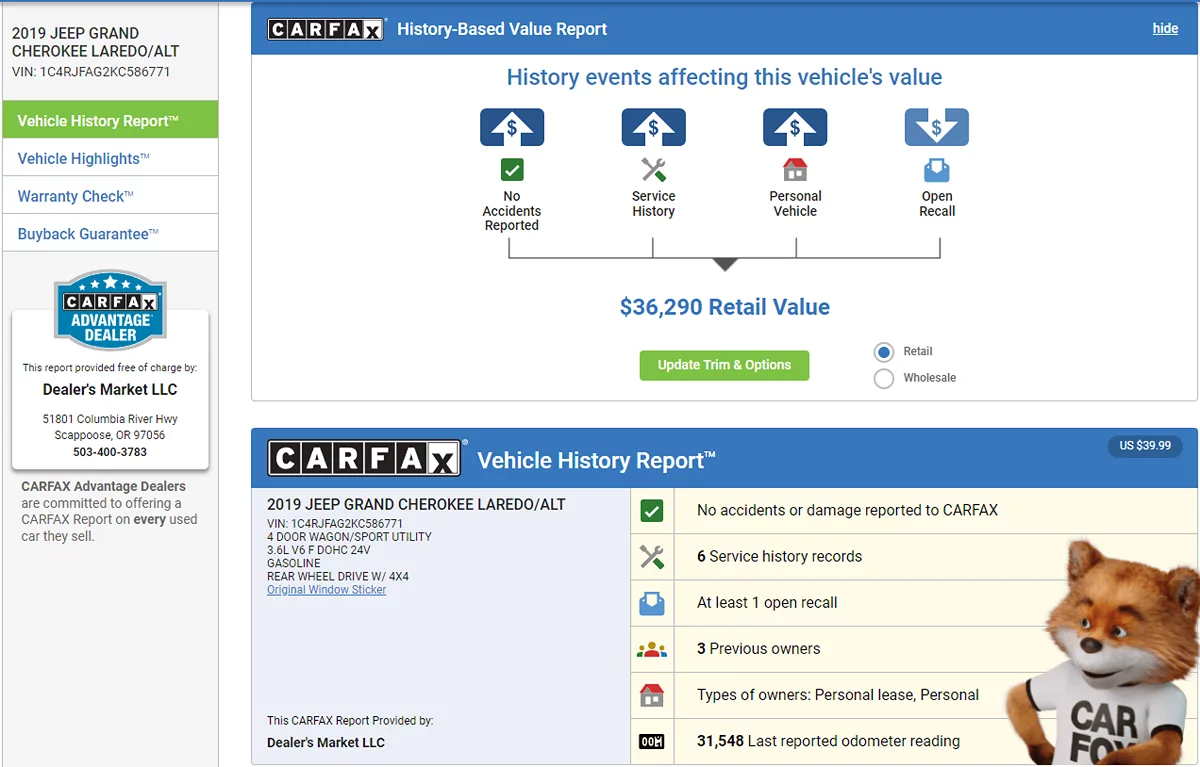
Task: Click the open recall icon in report summary
Action: click(652, 603)
